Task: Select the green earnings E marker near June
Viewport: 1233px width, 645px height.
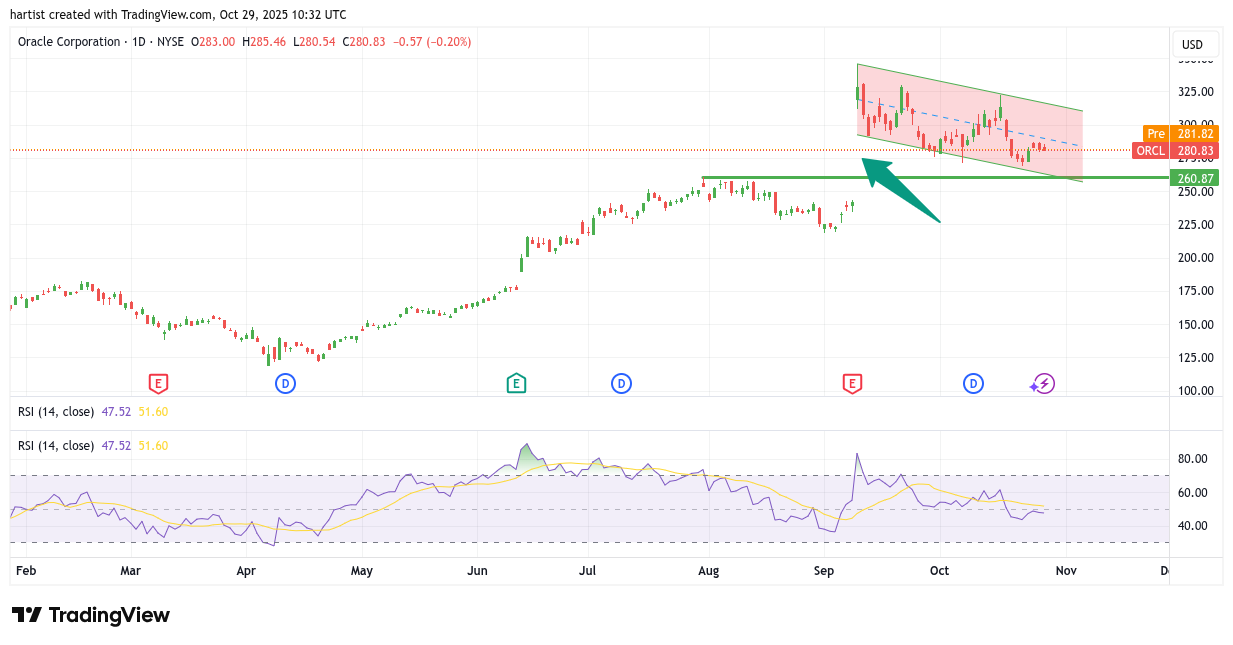Action: coord(516,383)
